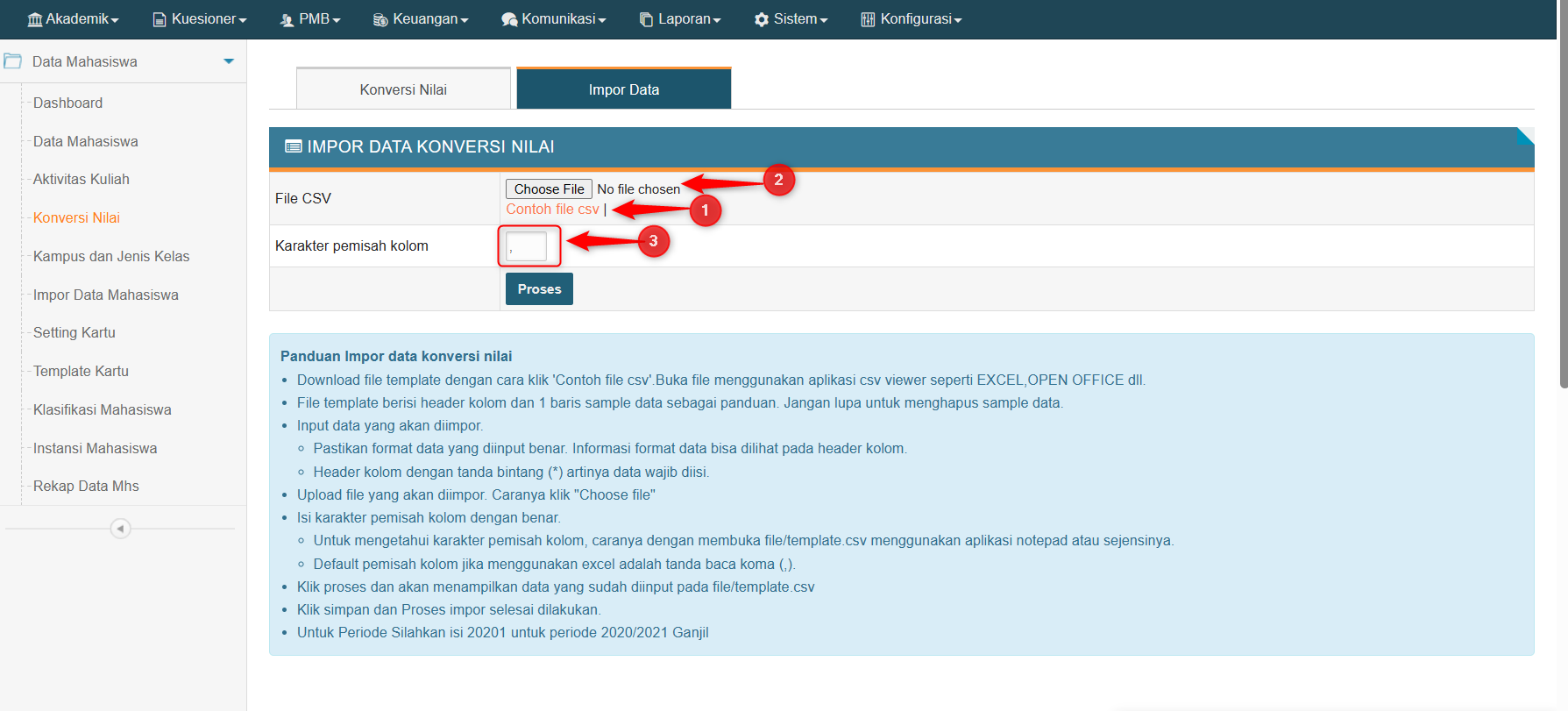The image size is (1568, 711).
Task: Click the PMB user icon
Action: click(x=287, y=19)
